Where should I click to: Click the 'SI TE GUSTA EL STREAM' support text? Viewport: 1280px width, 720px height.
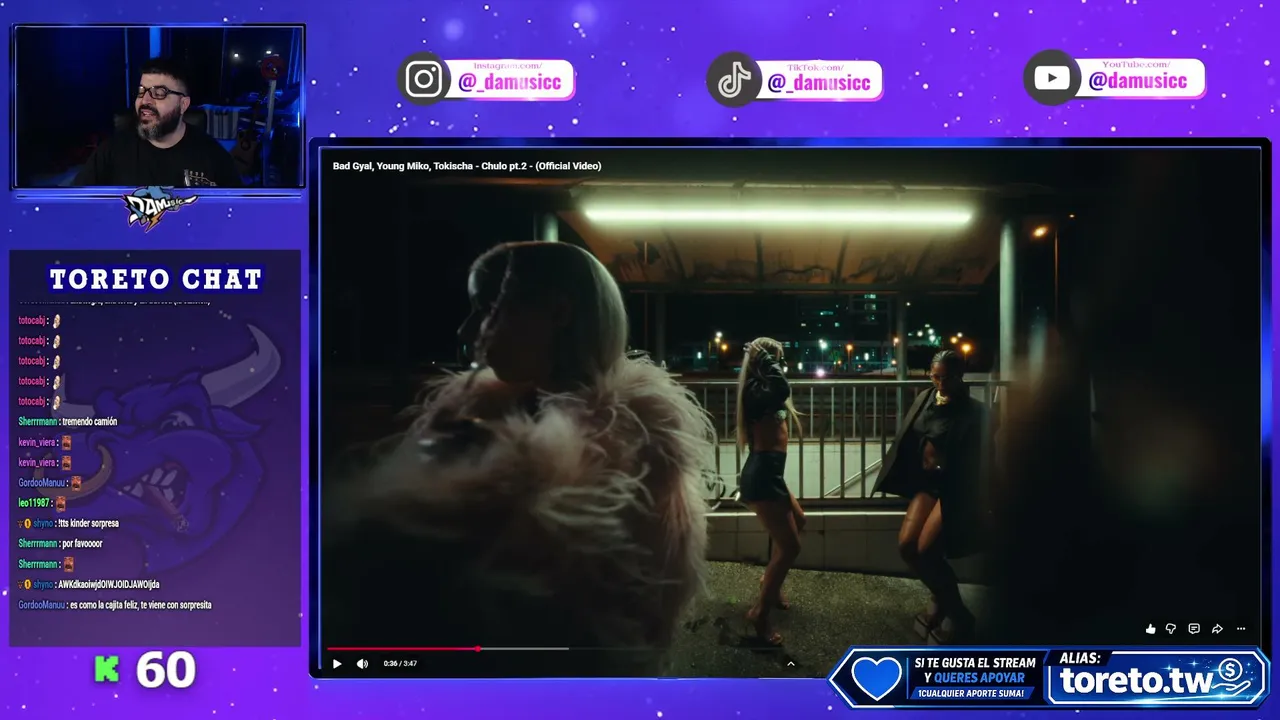point(975,663)
